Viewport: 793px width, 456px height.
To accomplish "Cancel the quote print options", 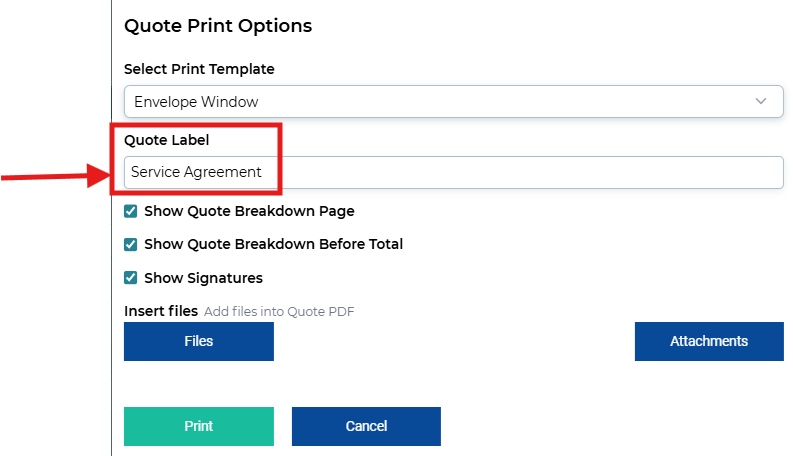I will point(366,426).
